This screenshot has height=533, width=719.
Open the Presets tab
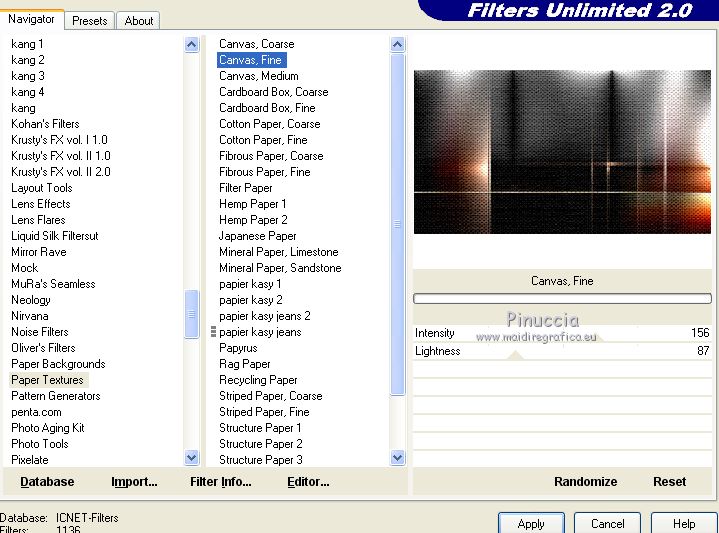pos(90,21)
